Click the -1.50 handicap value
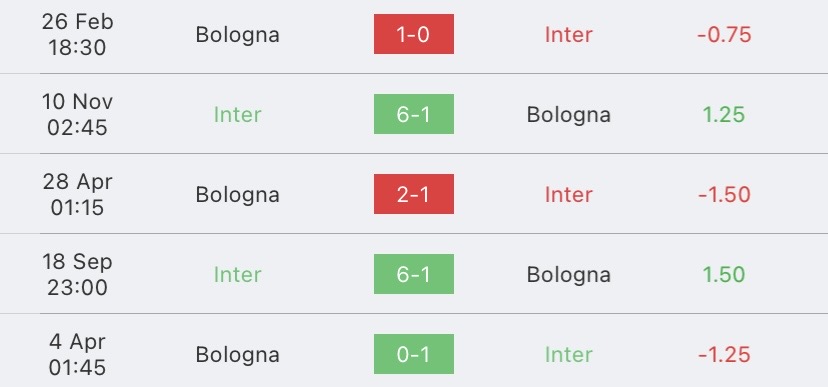Screen dimensions: 828x387 (724, 195)
